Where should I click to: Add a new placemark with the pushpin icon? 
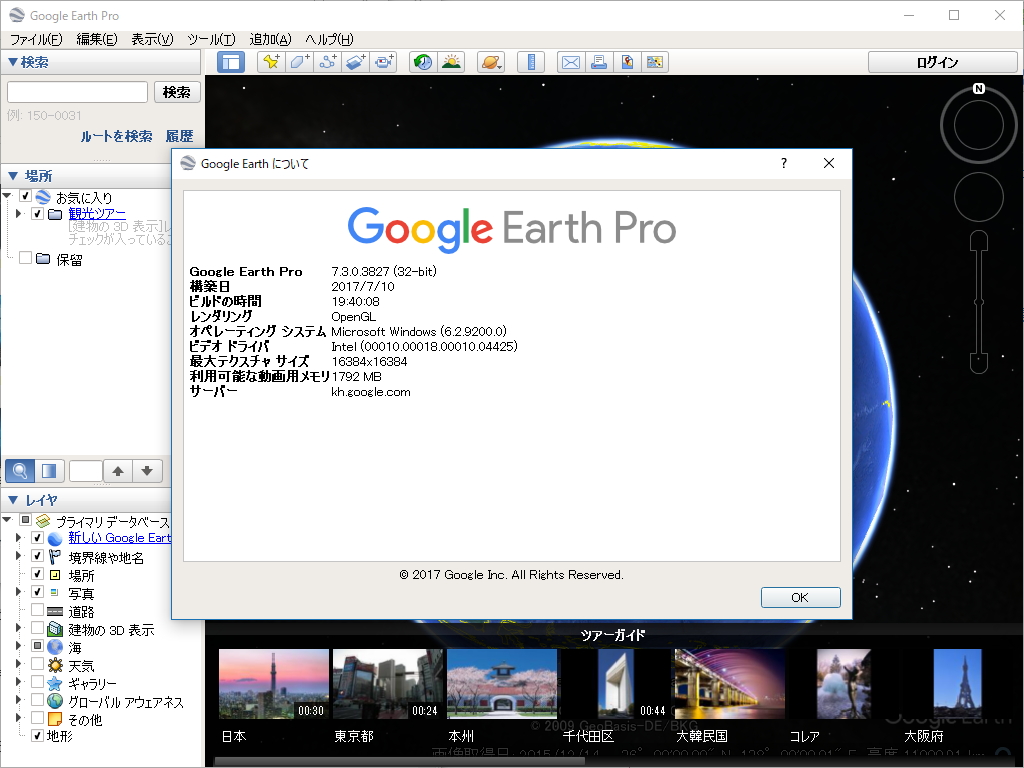tap(272, 61)
